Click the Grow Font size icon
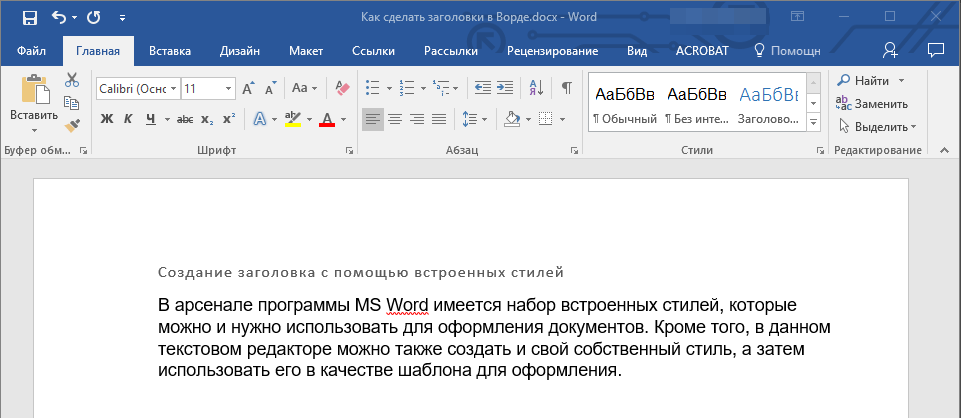Image resolution: width=961 pixels, height=418 pixels. tap(250, 88)
